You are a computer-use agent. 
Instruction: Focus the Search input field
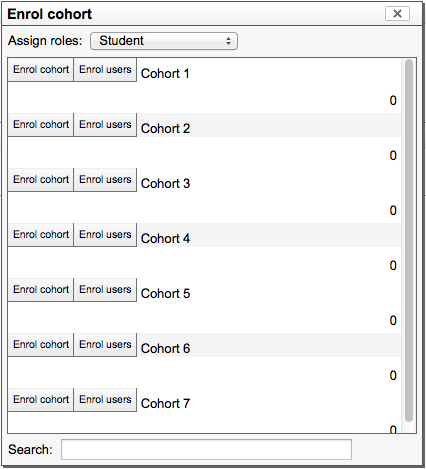(206, 449)
